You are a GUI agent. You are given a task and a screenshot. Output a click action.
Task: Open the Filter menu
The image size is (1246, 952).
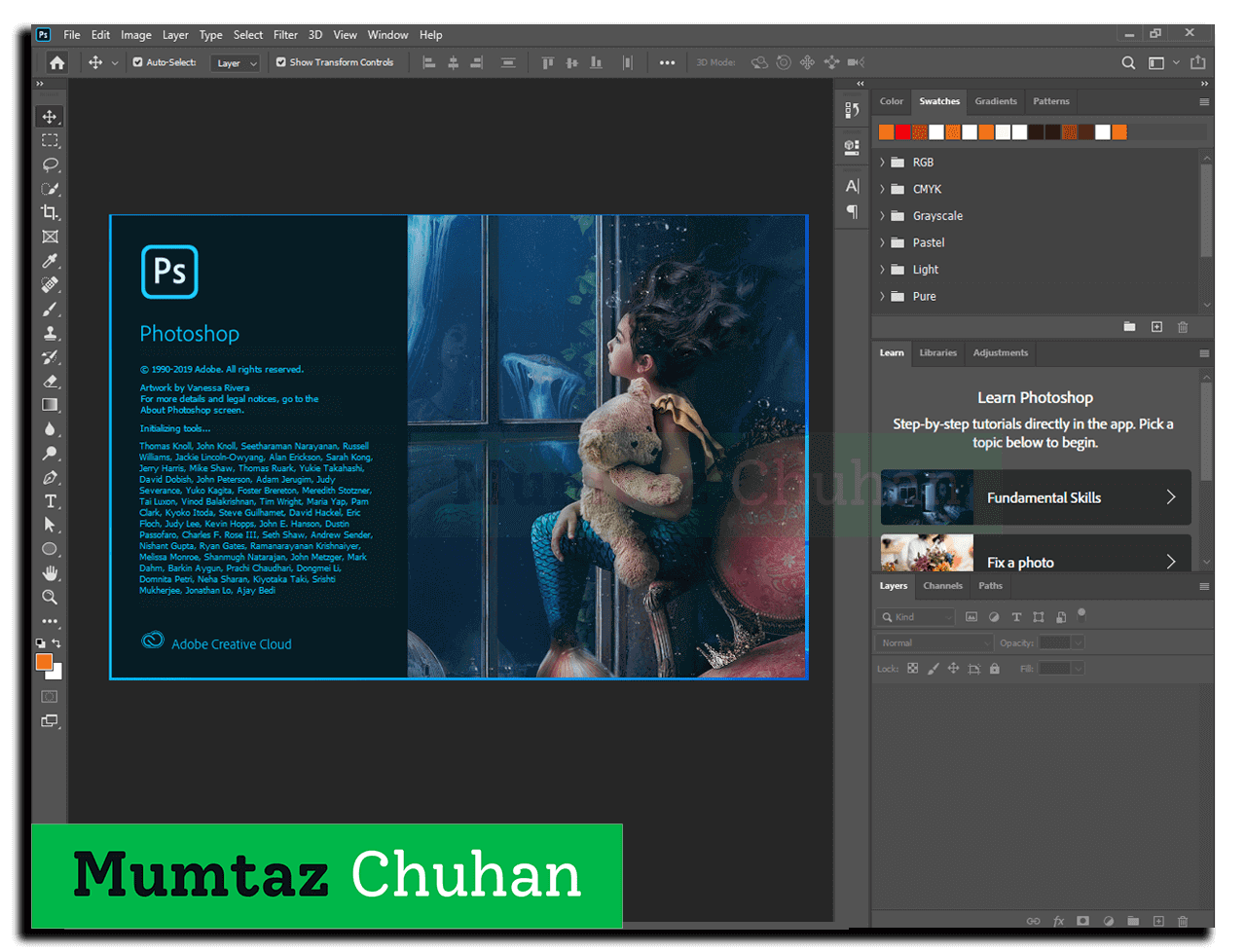(285, 35)
